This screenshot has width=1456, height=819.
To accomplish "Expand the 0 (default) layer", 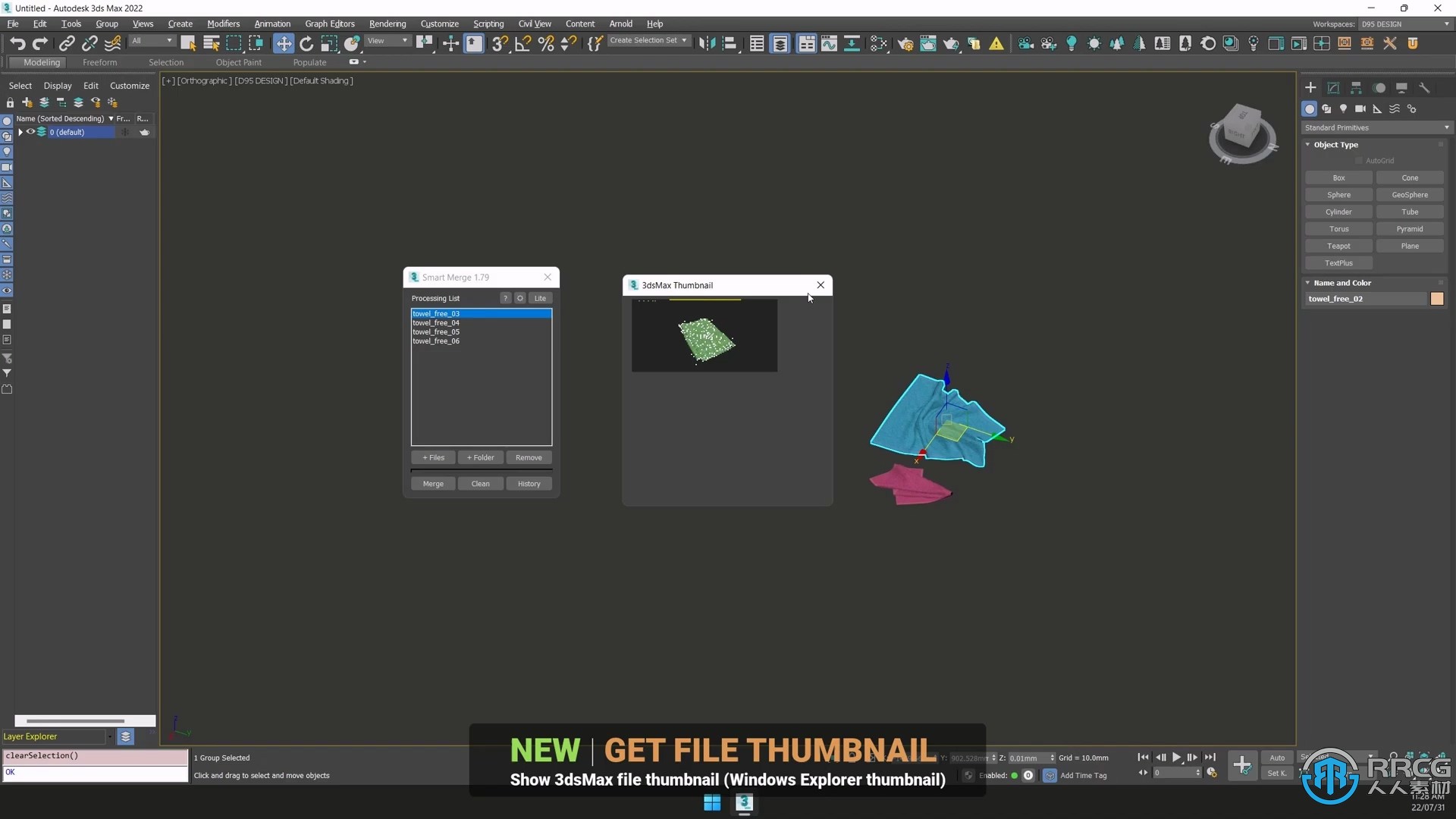I will [x=20, y=132].
